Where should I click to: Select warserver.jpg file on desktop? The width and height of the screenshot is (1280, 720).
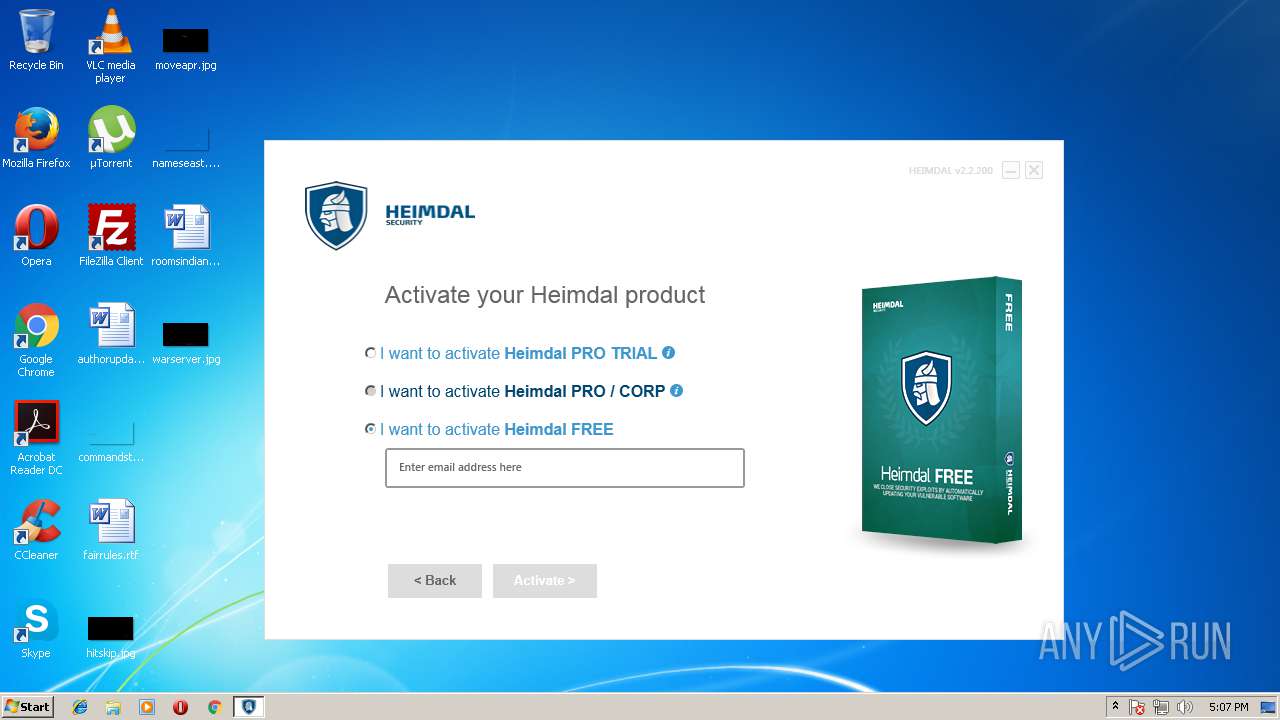point(185,342)
